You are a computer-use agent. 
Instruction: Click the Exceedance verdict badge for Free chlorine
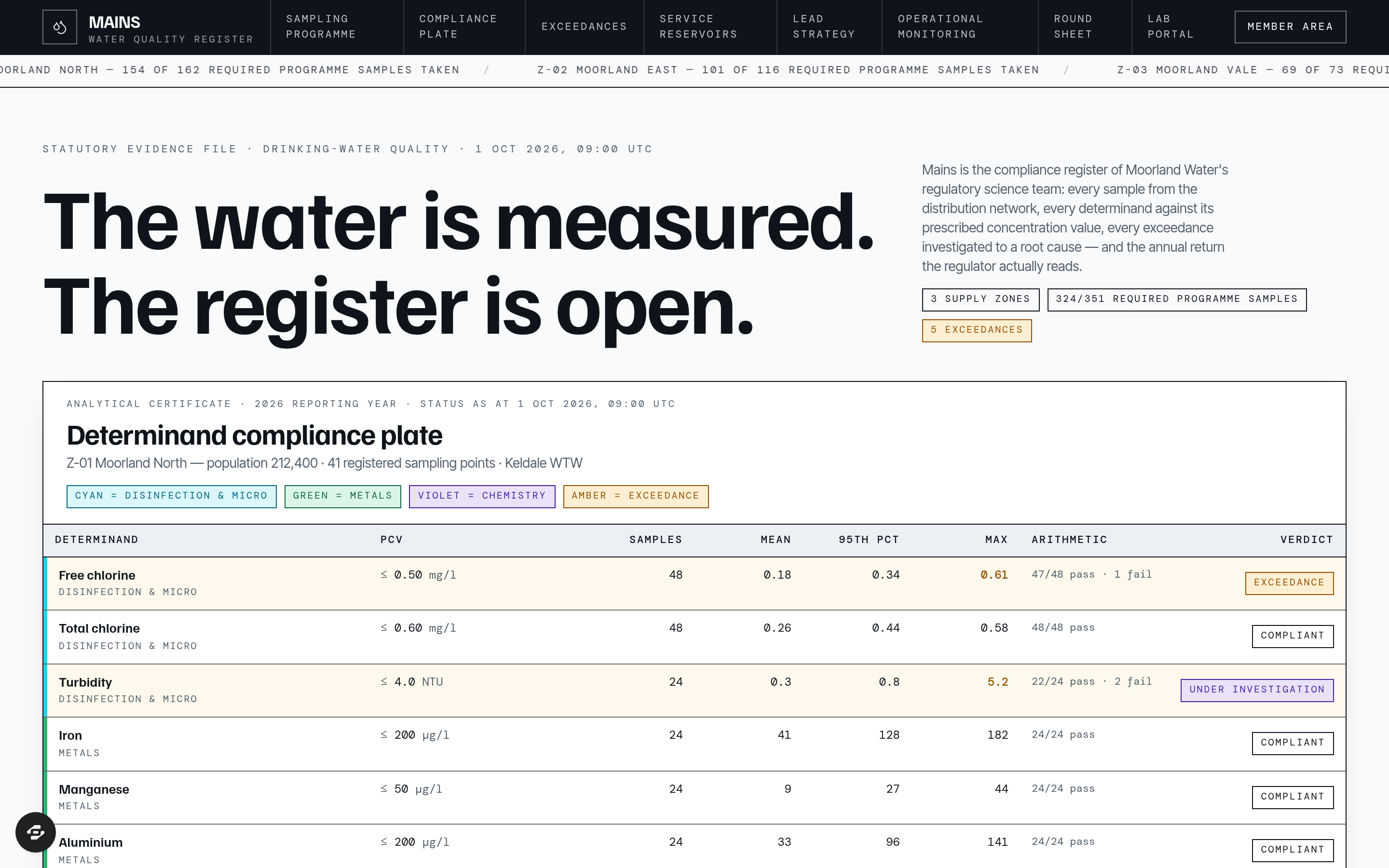(x=1289, y=583)
